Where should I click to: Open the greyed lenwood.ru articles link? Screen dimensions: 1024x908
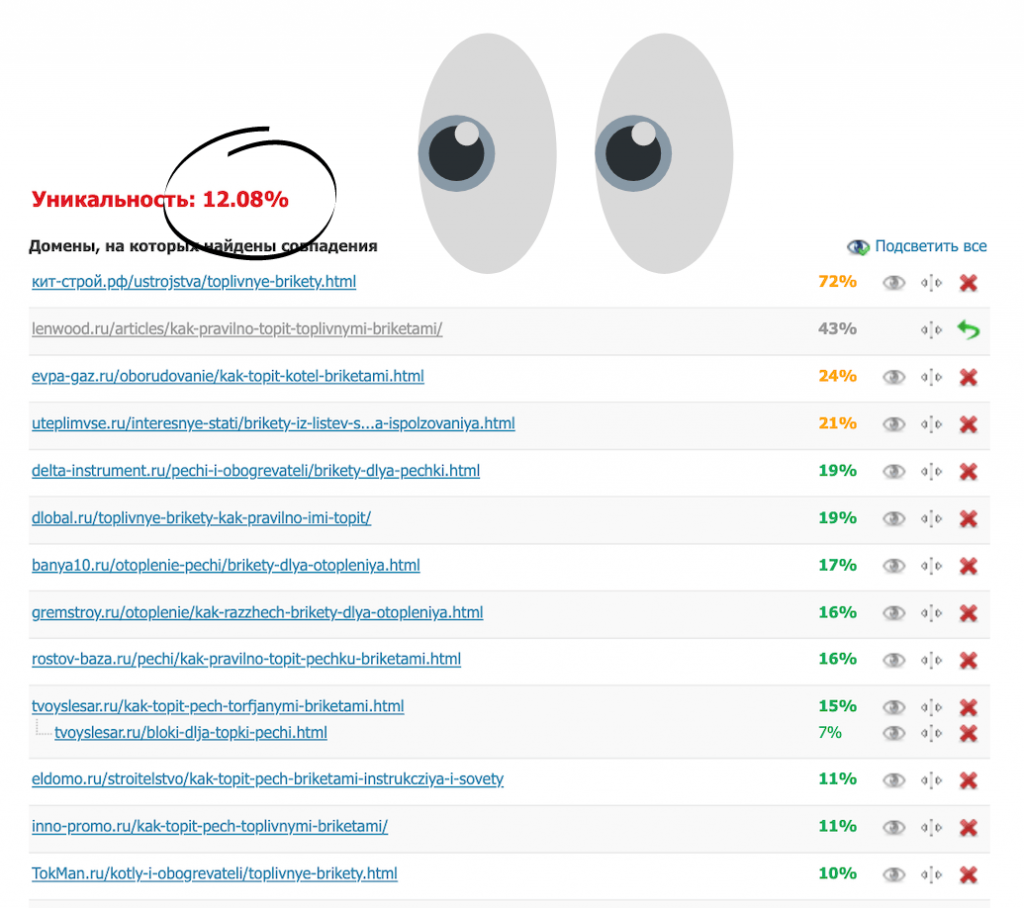pos(237,329)
